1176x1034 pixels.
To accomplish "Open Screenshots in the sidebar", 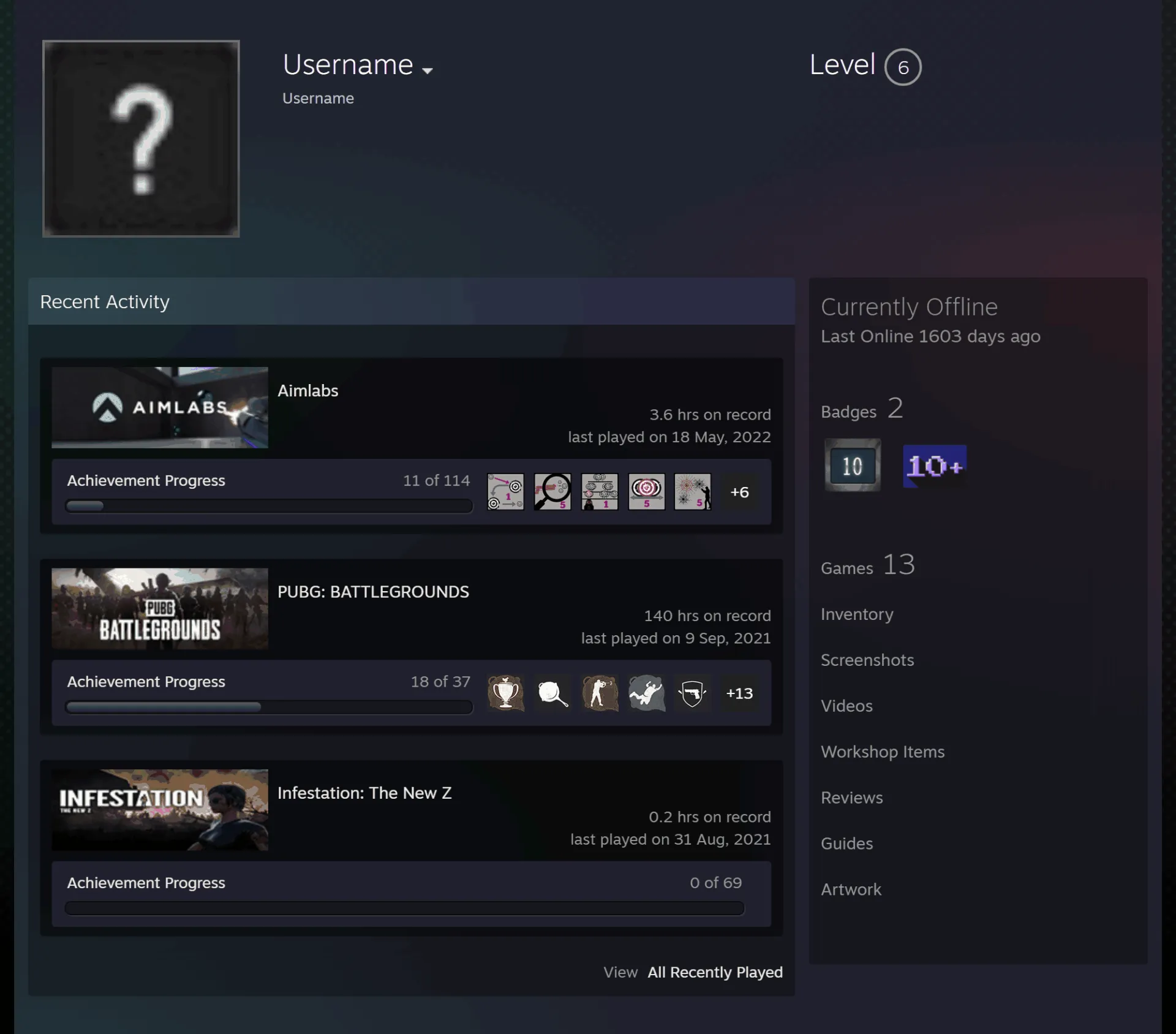I will tap(867, 660).
